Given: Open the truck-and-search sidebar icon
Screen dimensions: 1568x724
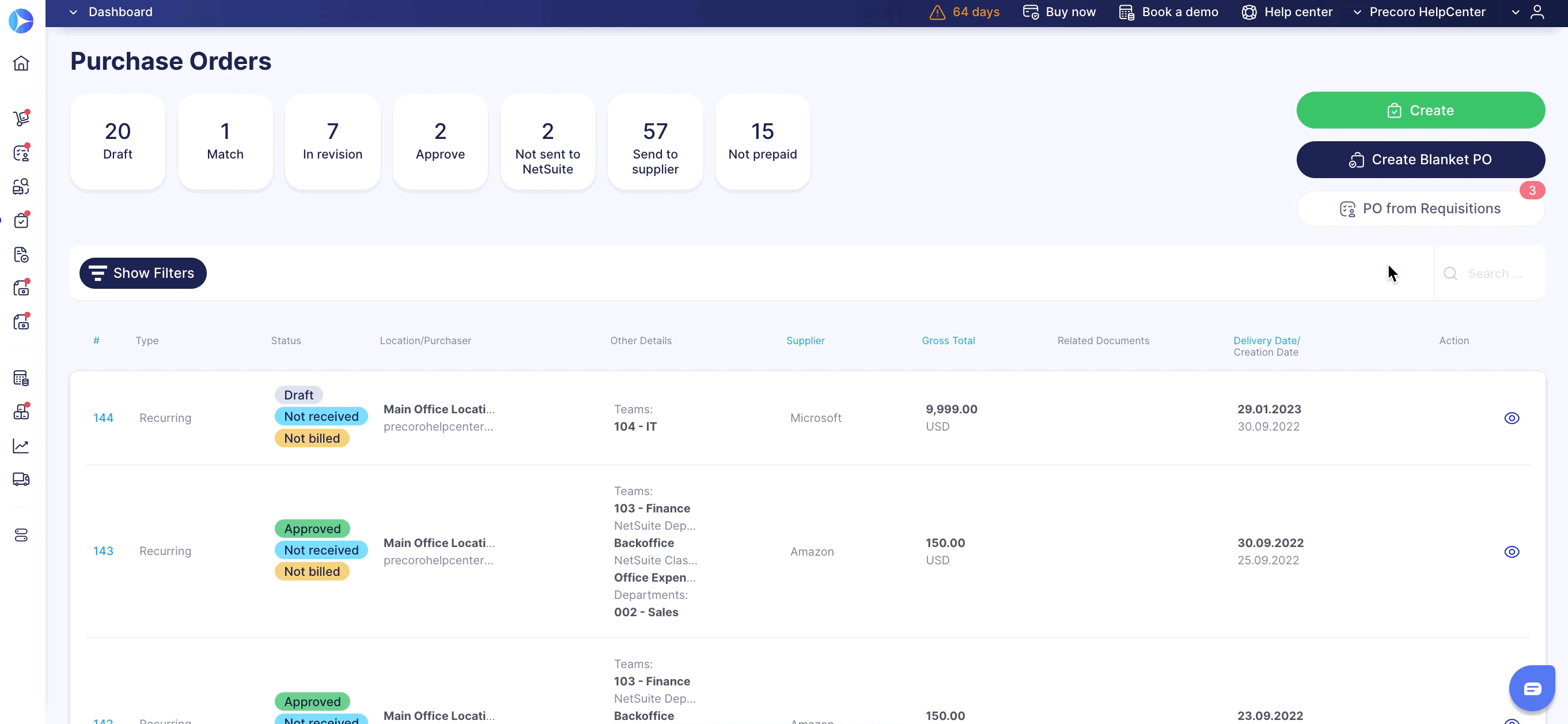Looking at the screenshot, I should click(x=21, y=186).
